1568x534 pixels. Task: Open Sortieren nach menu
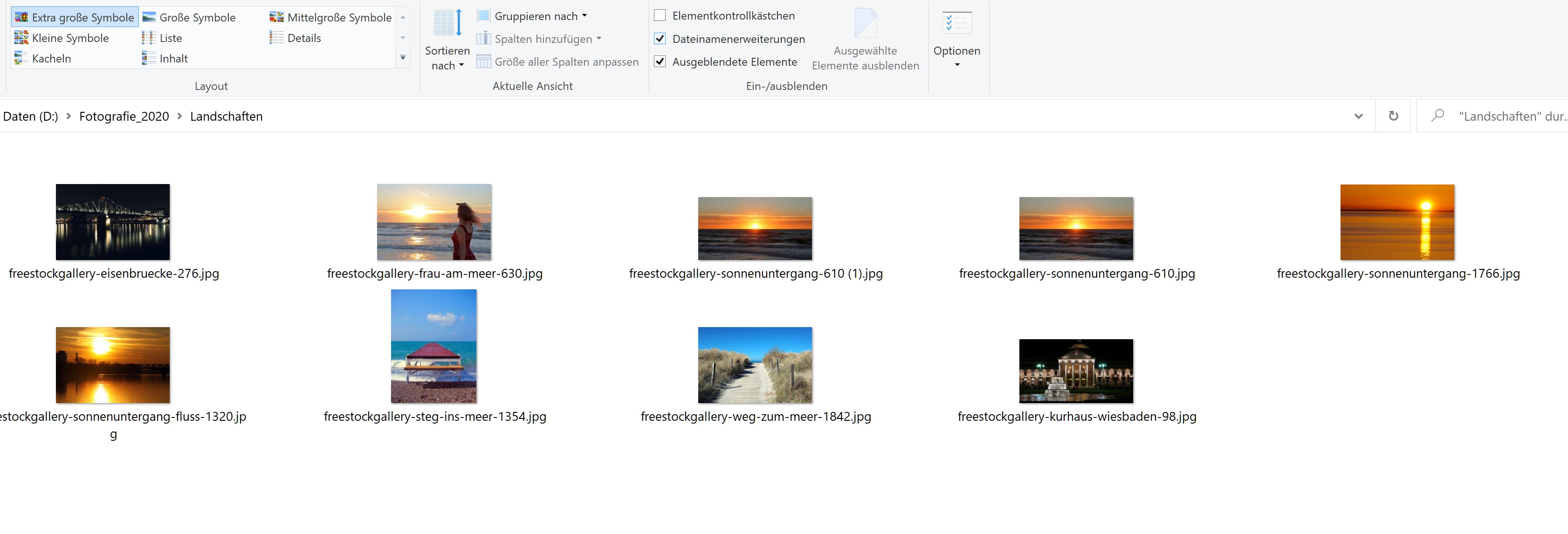pyautogui.click(x=447, y=40)
